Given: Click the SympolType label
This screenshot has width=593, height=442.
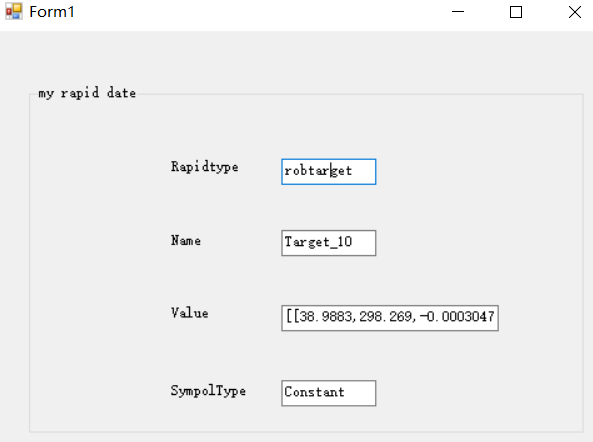Looking at the screenshot, I should coord(208,391).
